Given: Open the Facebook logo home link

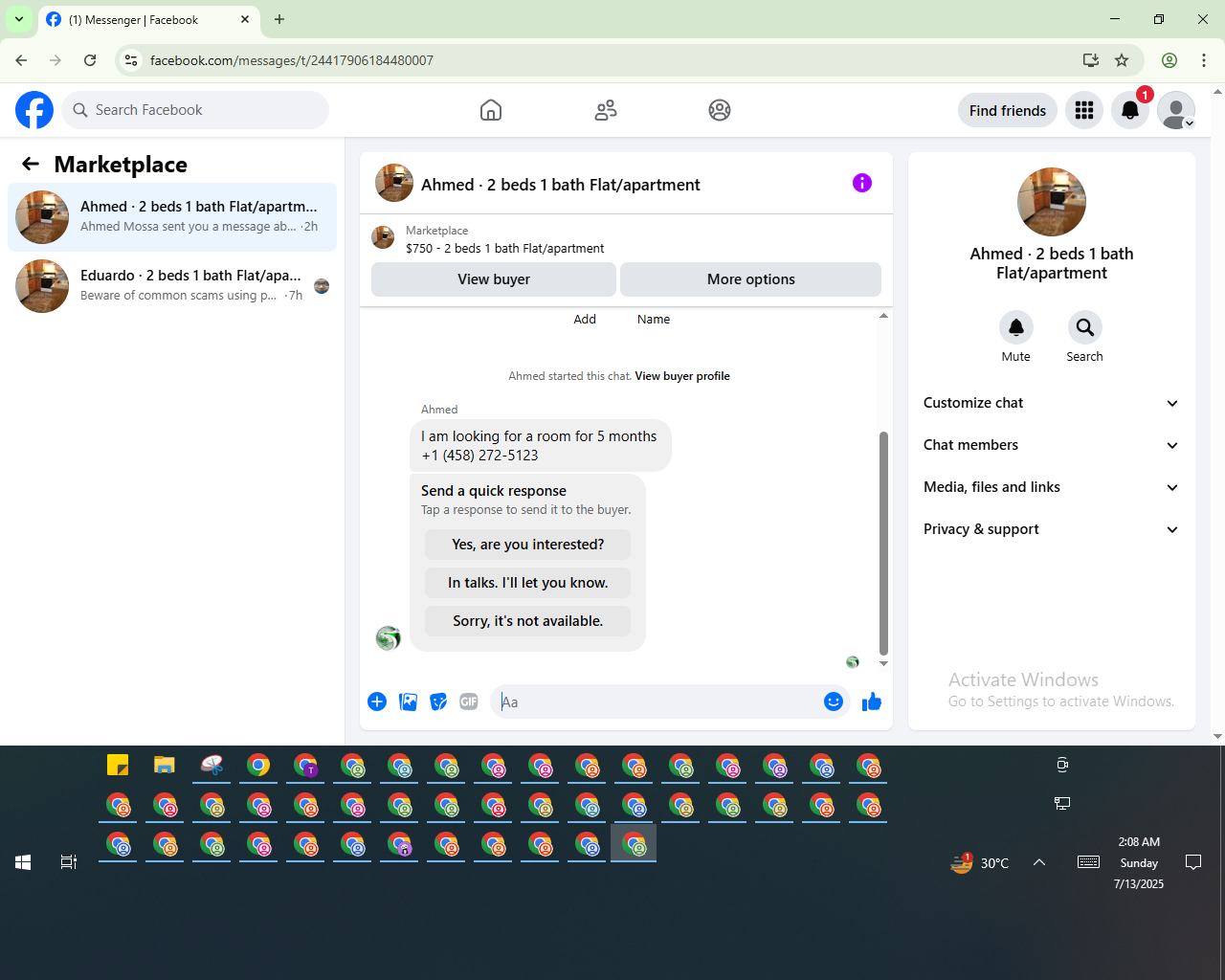Looking at the screenshot, I should pos(34,110).
